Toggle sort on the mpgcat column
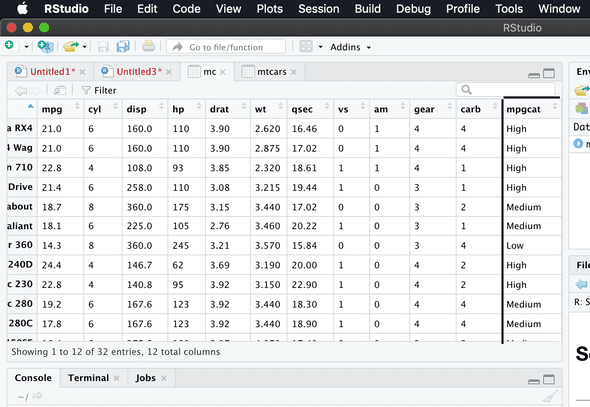Image resolution: width=590 pixels, height=407 pixels. [x=531, y=109]
